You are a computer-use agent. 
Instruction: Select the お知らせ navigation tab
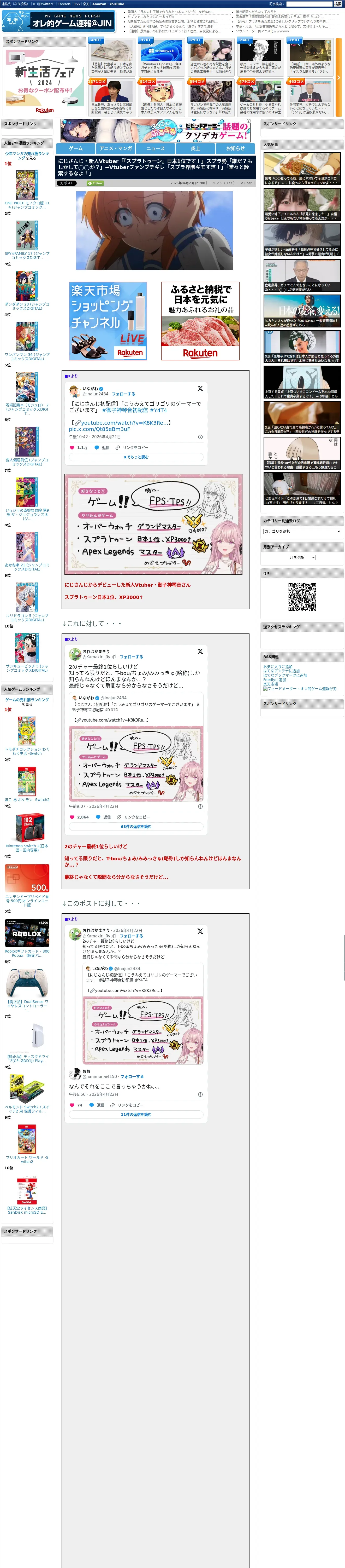pos(236,148)
